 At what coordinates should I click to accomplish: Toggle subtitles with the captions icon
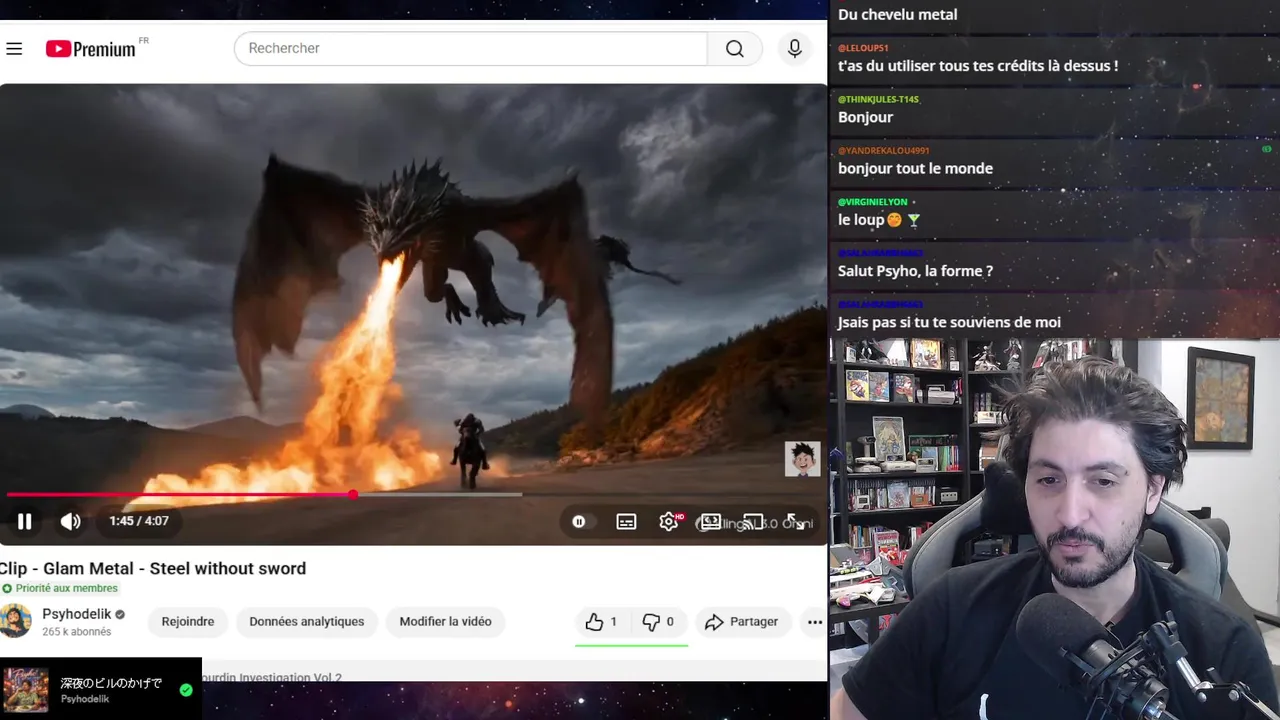tap(626, 522)
